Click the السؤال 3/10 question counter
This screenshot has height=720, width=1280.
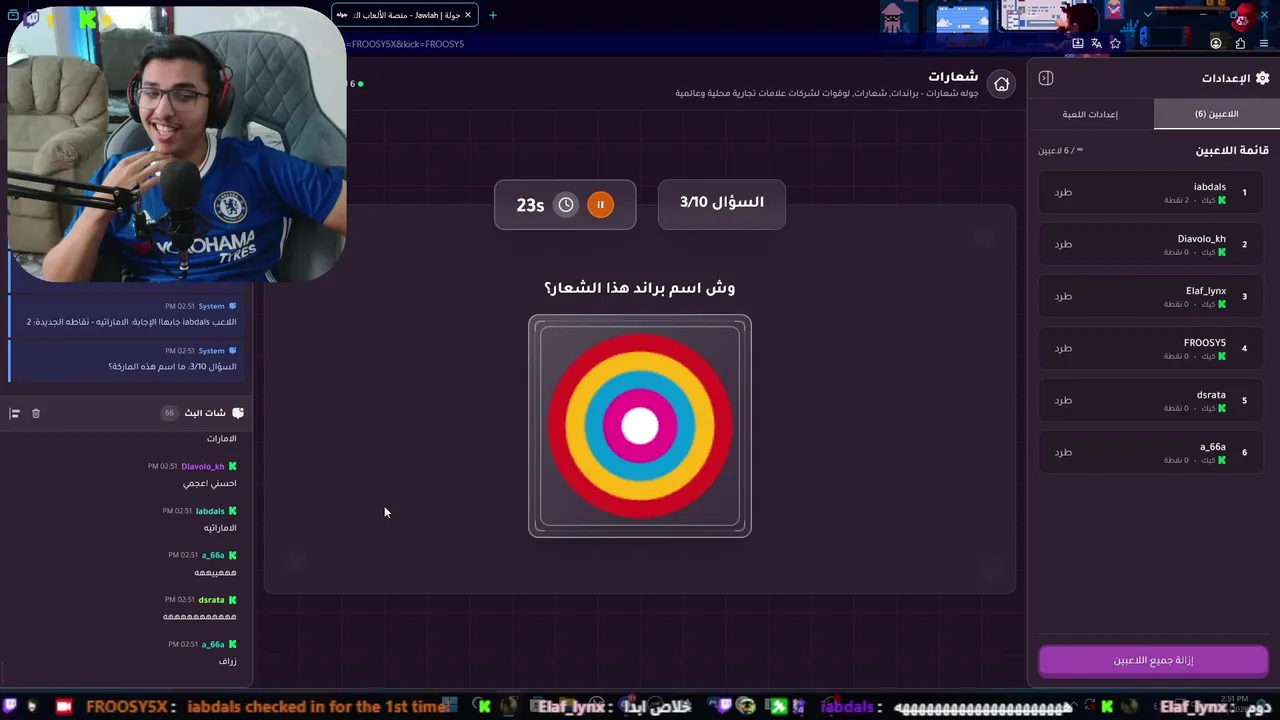[x=722, y=203]
